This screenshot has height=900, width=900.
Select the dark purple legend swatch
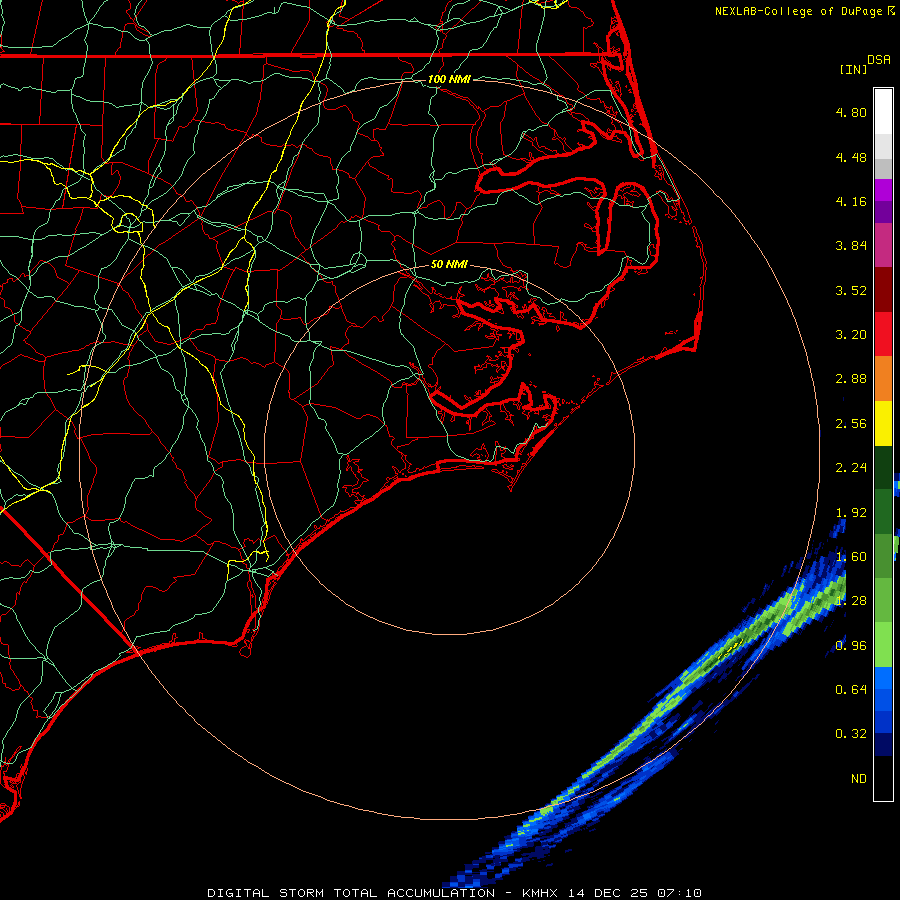pyautogui.click(x=883, y=212)
